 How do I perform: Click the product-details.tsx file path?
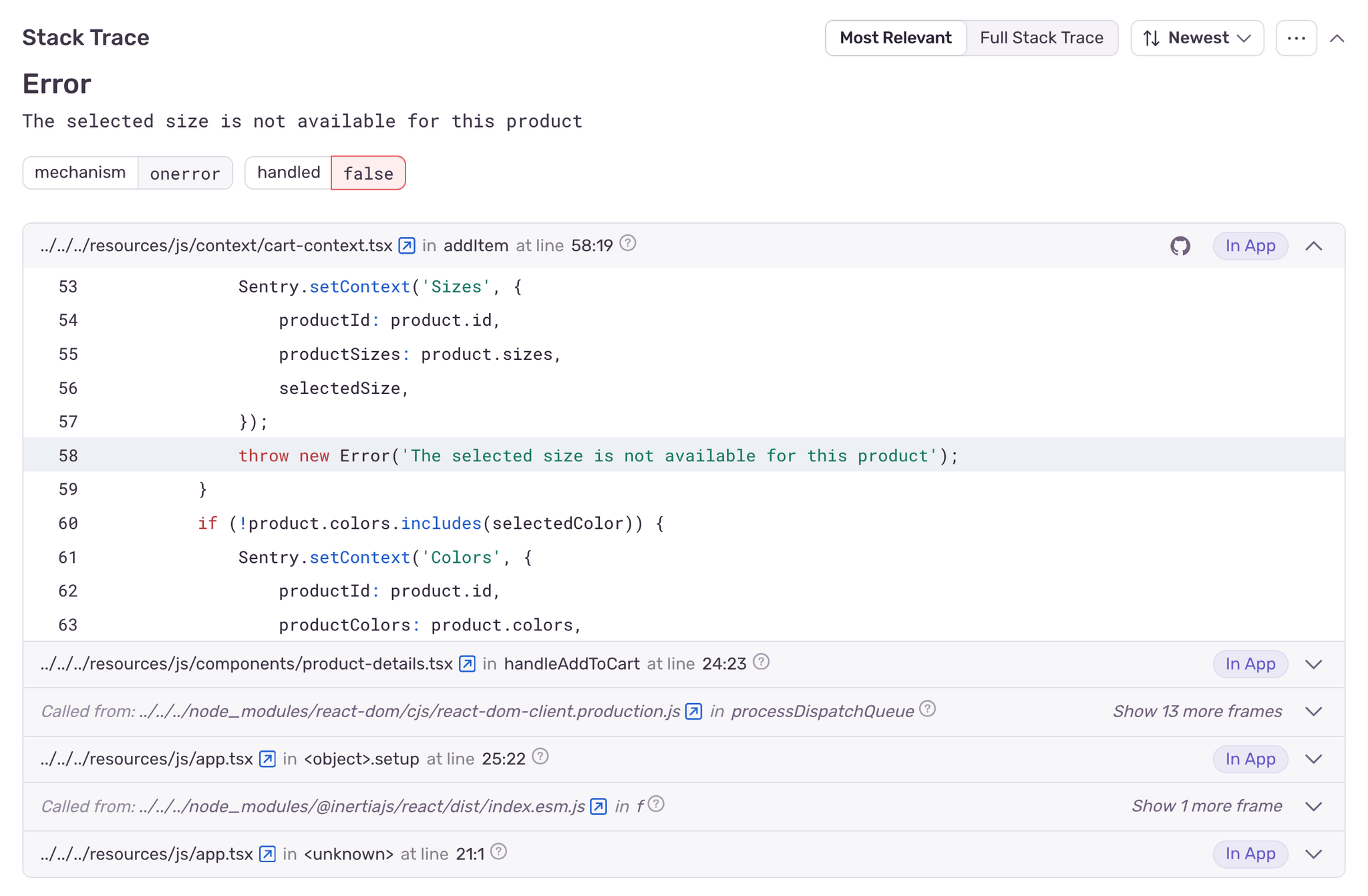246,664
